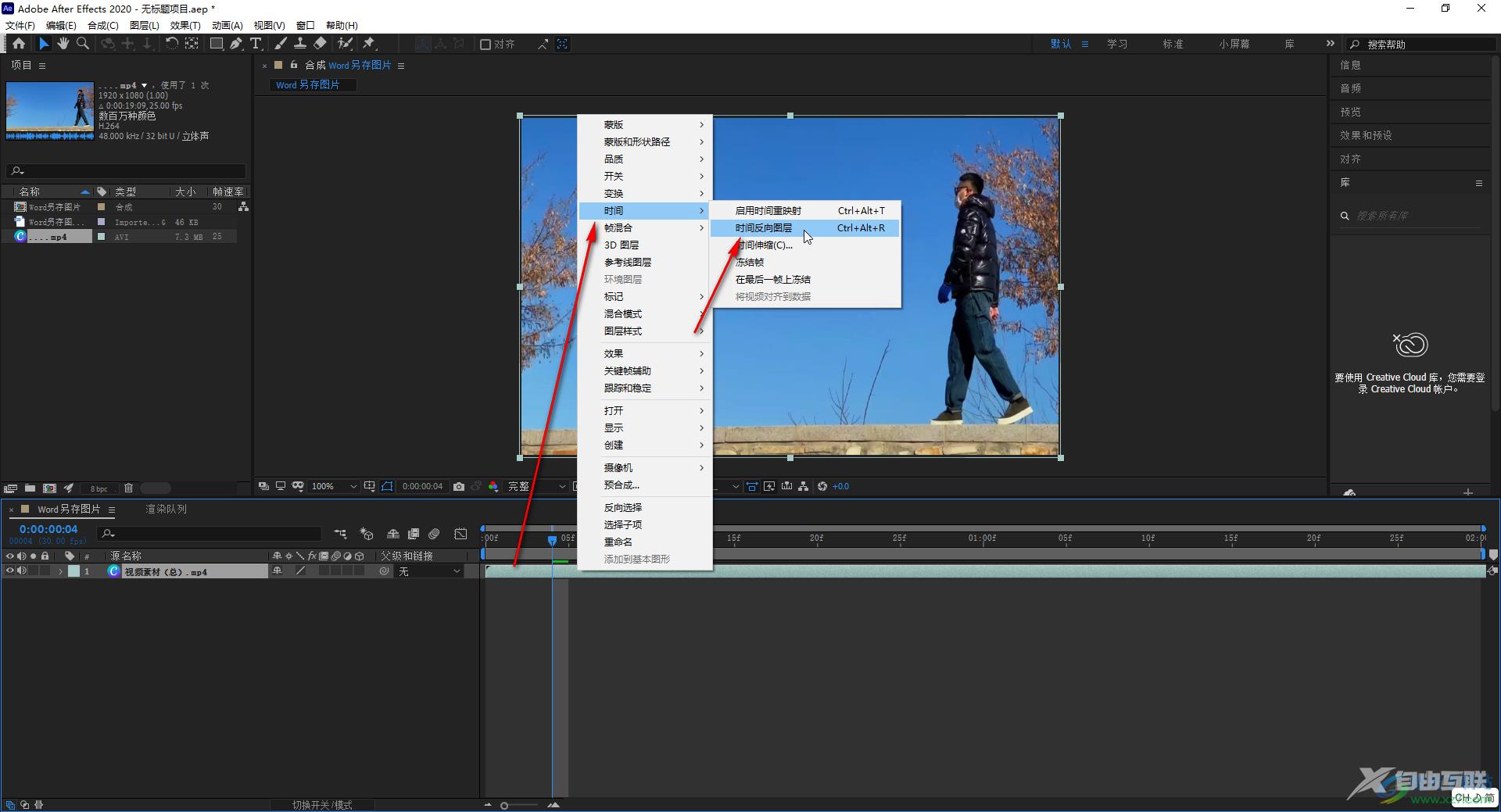Click the Home icon in the toolbar
This screenshot has width=1501, height=812.
tap(19, 44)
